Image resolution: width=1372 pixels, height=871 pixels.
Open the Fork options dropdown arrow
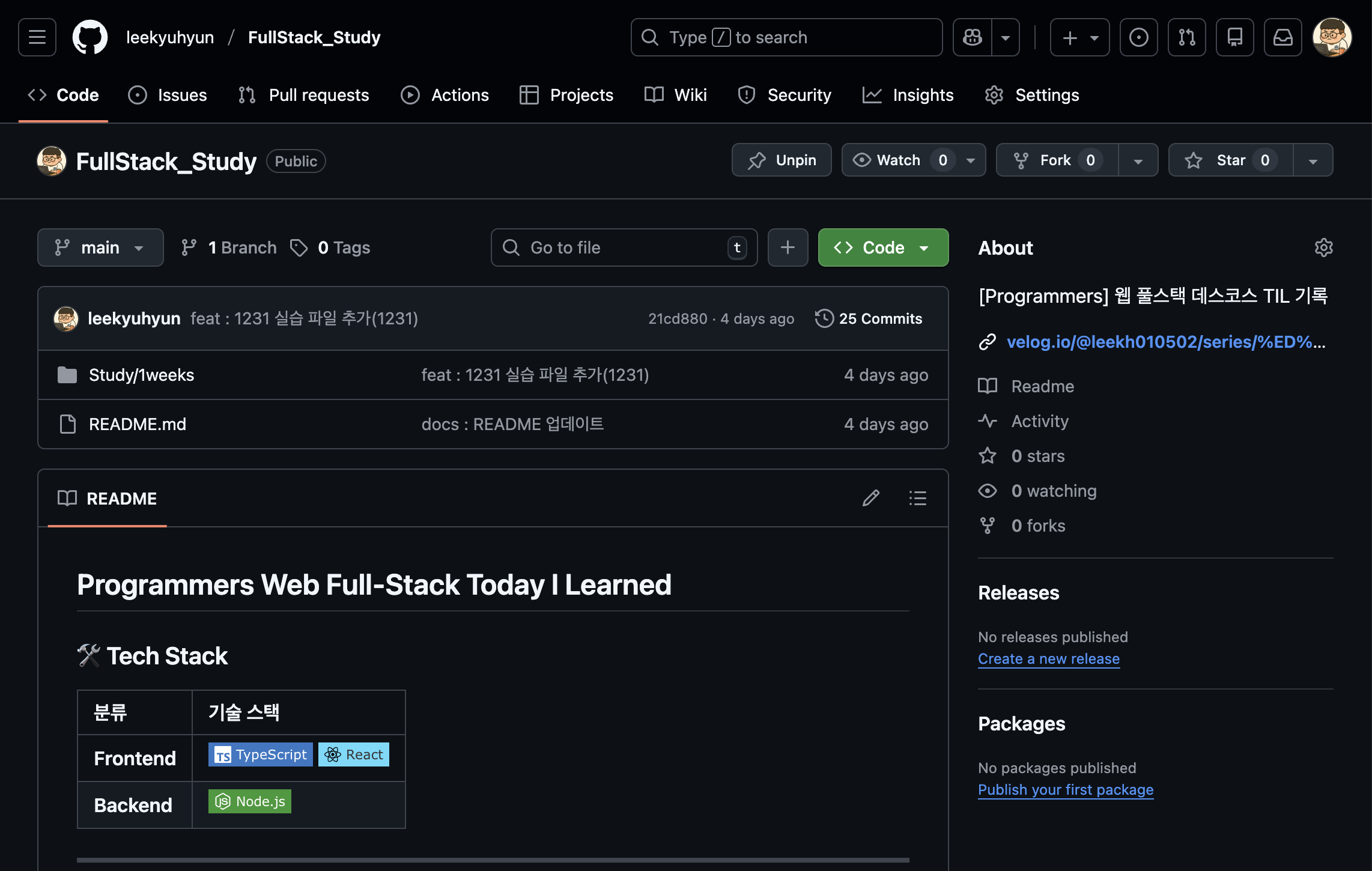pos(1138,160)
